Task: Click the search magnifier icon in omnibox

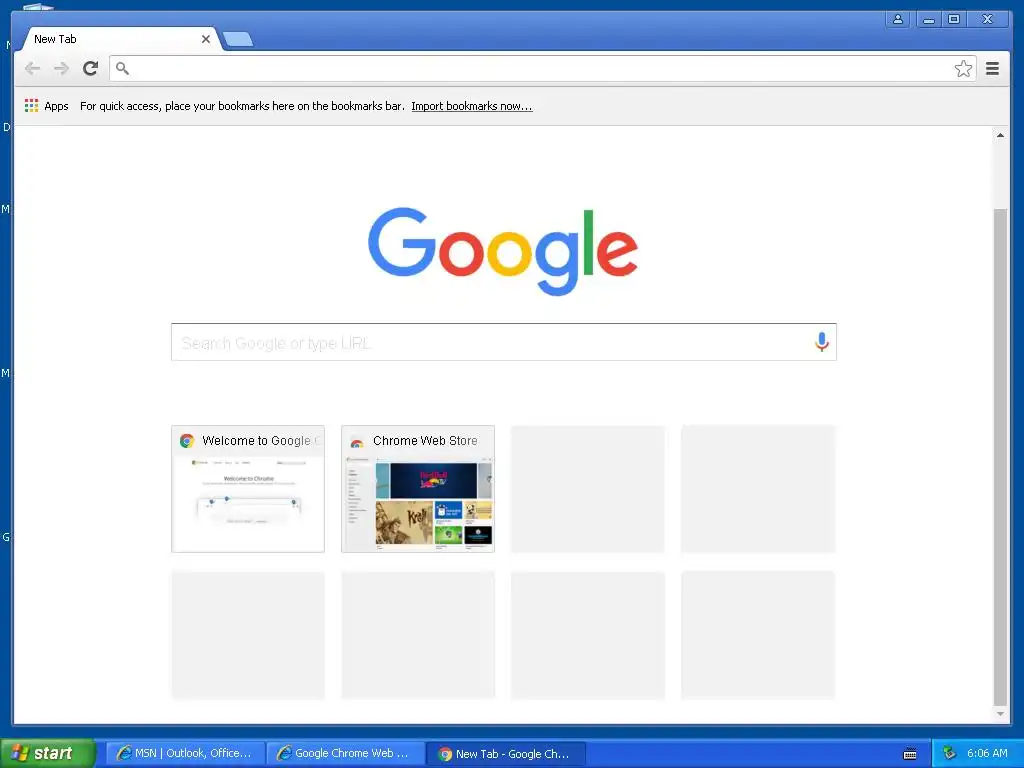Action: coord(122,68)
